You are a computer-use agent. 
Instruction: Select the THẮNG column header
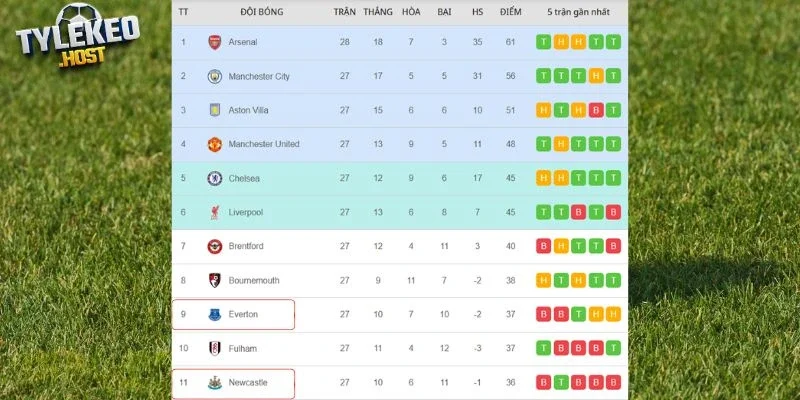pos(378,12)
